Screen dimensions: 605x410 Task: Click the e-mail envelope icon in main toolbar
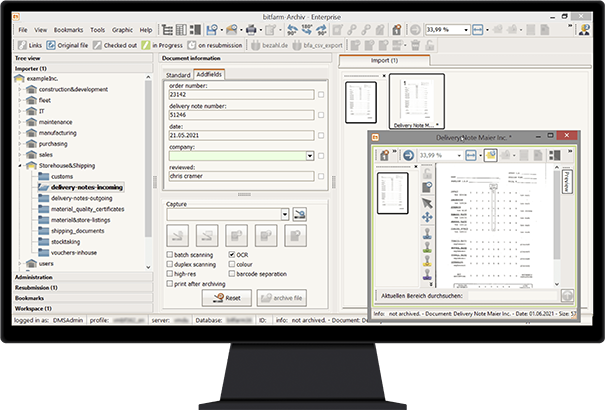(232, 30)
